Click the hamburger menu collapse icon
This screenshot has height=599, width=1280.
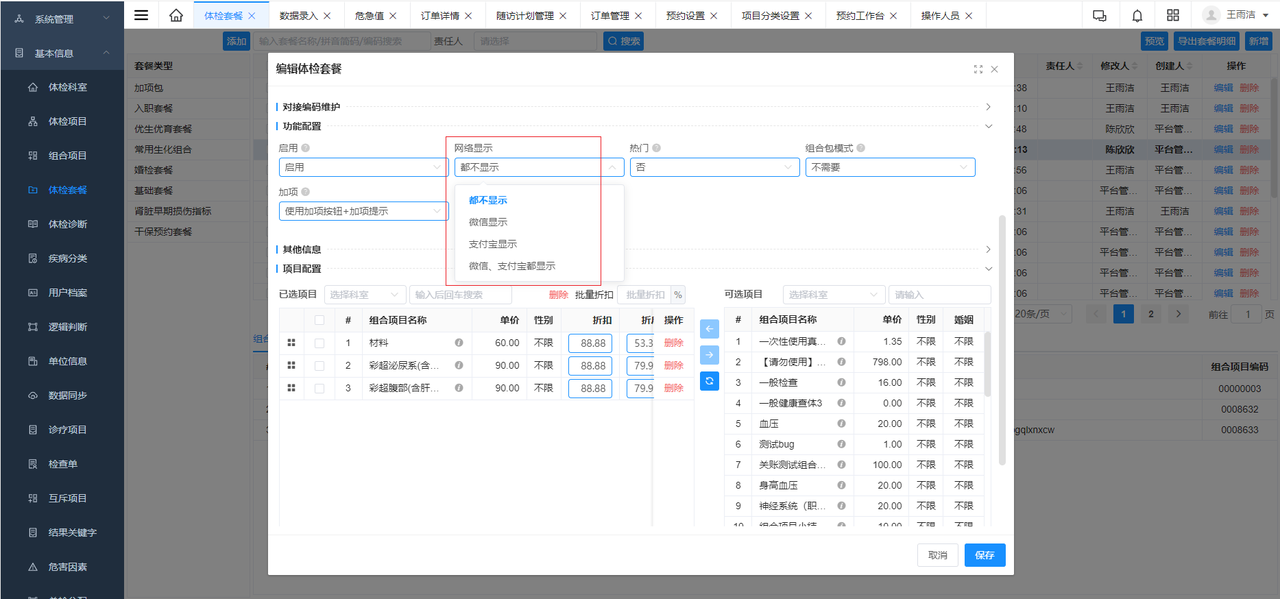click(141, 15)
